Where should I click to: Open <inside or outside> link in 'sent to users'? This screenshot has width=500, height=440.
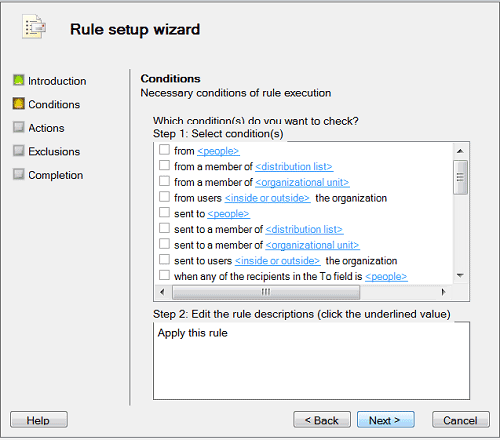(x=278, y=261)
